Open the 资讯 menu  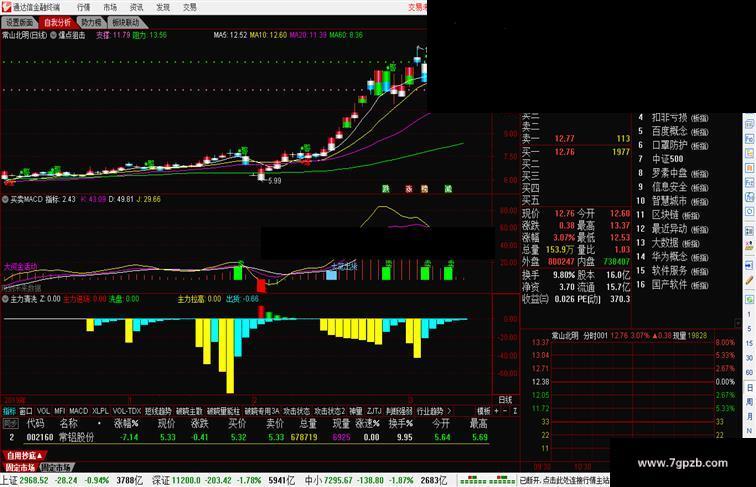(x=136, y=7)
